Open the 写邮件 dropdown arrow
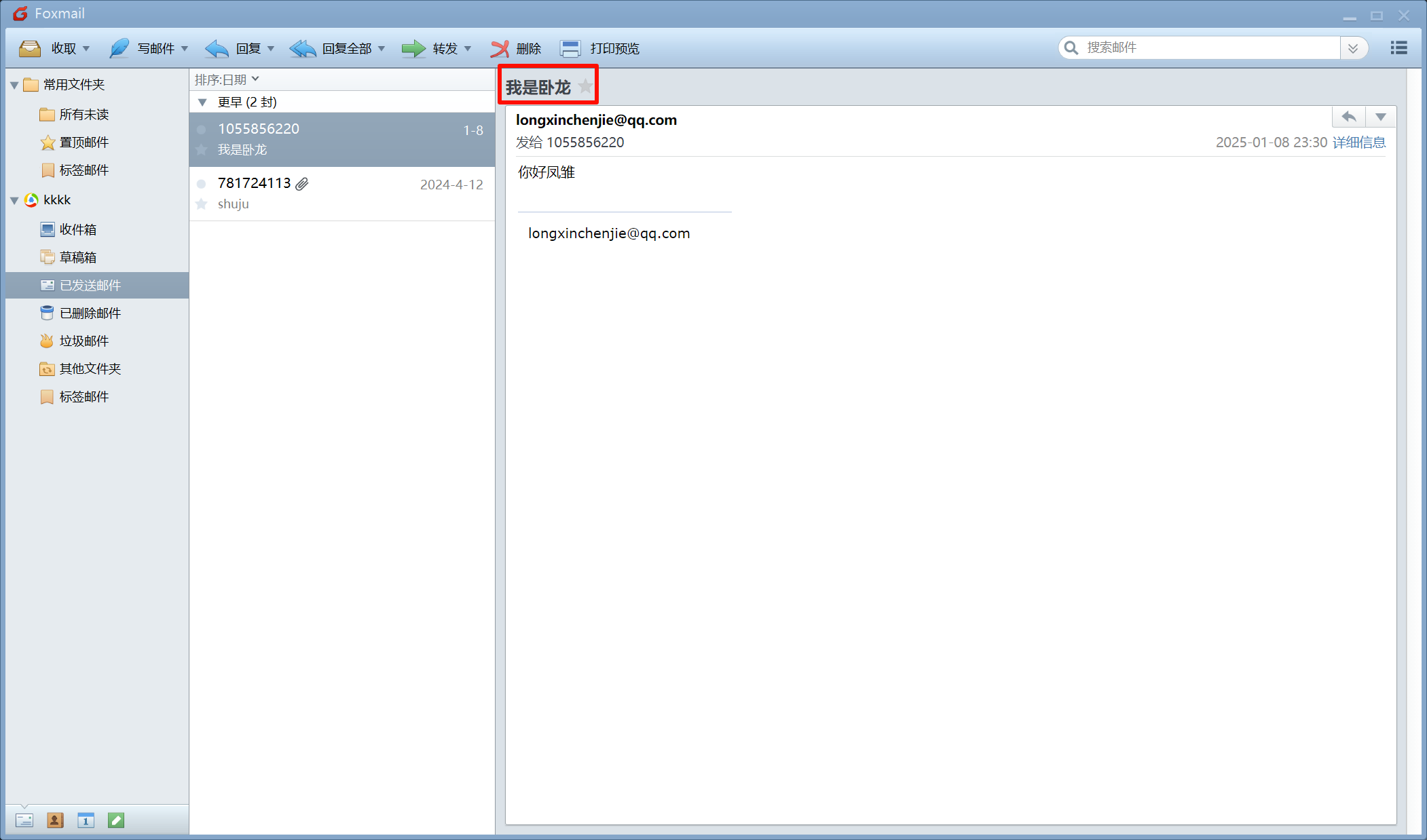 click(x=185, y=49)
